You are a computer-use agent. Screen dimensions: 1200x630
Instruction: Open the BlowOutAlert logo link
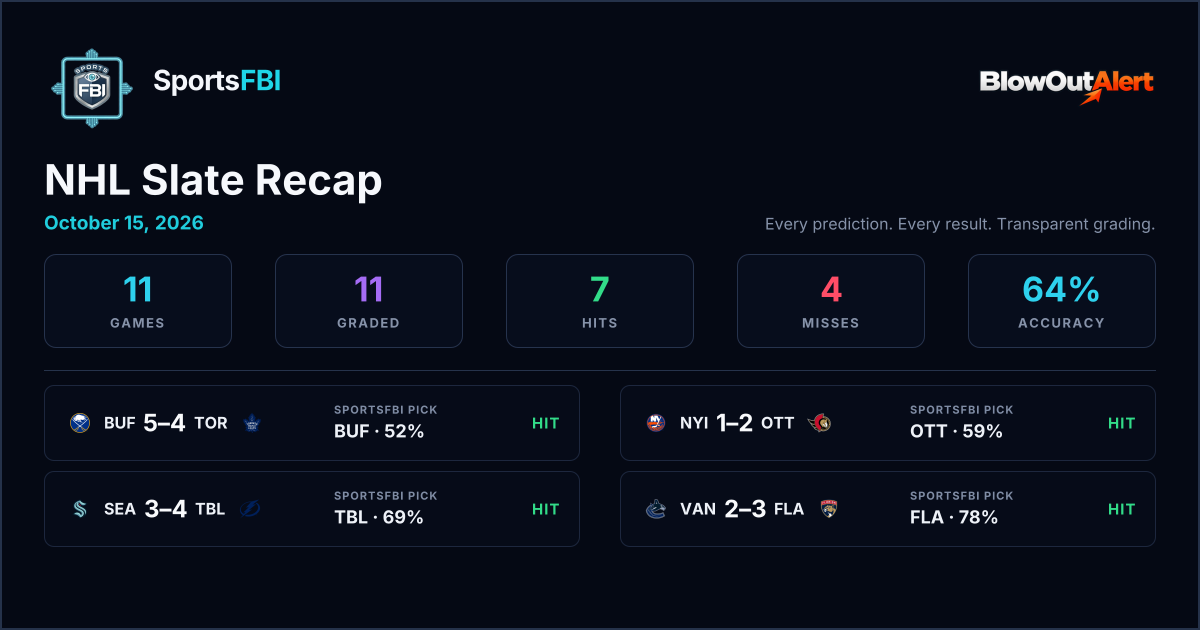(1067, 86)
